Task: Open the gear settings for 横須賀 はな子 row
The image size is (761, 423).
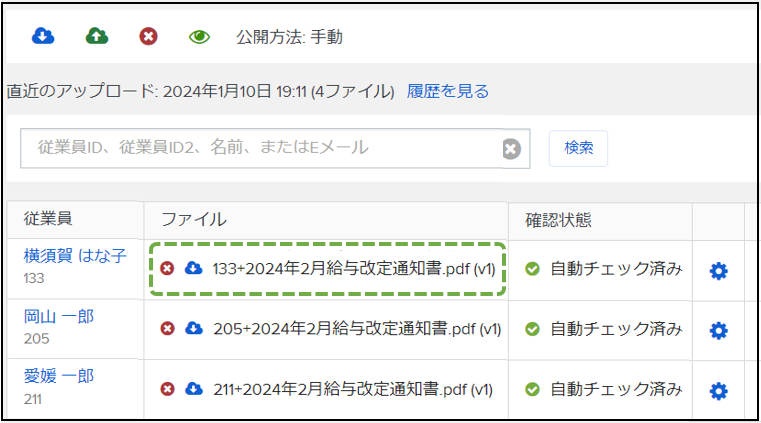Action: click(718, 271)
